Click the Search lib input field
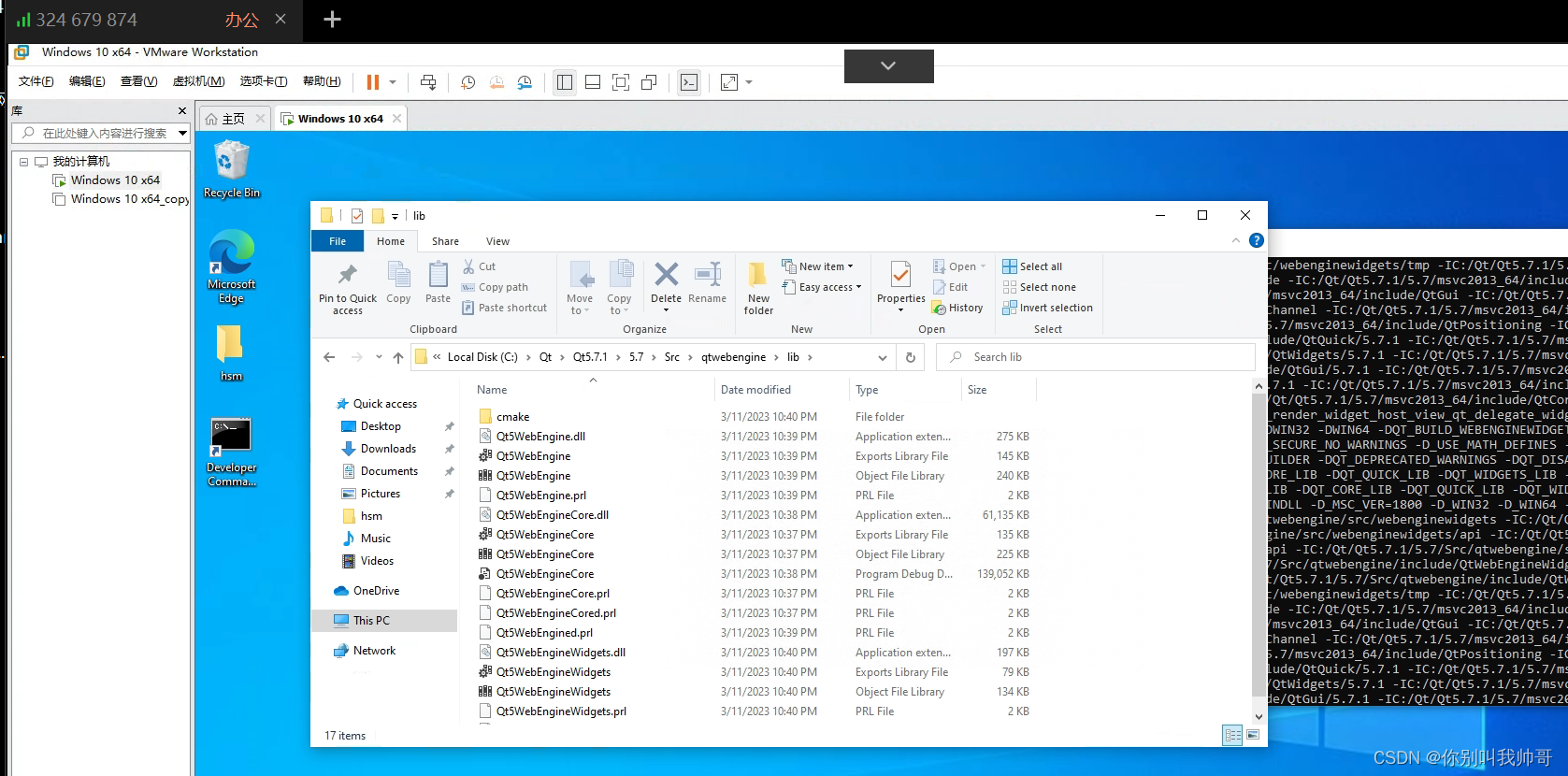The height and width of the screenshot is (776, 1568). pyautogui.click(x=1095, y=357)
